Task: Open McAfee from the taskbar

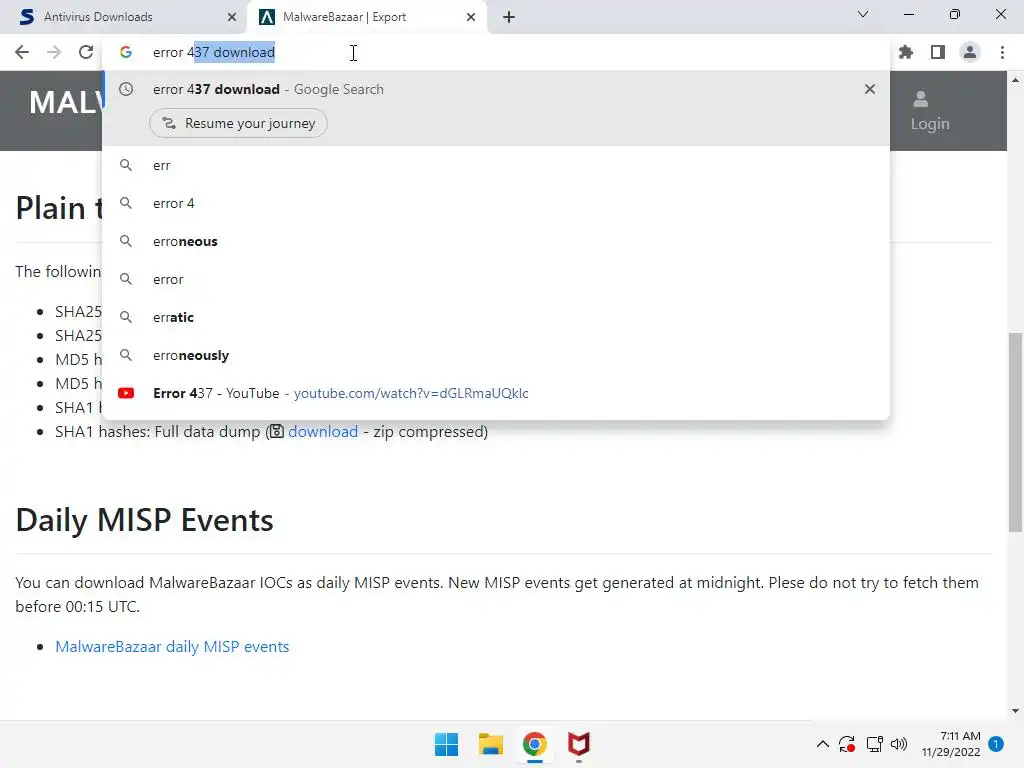Action: (x=579, y=744)
